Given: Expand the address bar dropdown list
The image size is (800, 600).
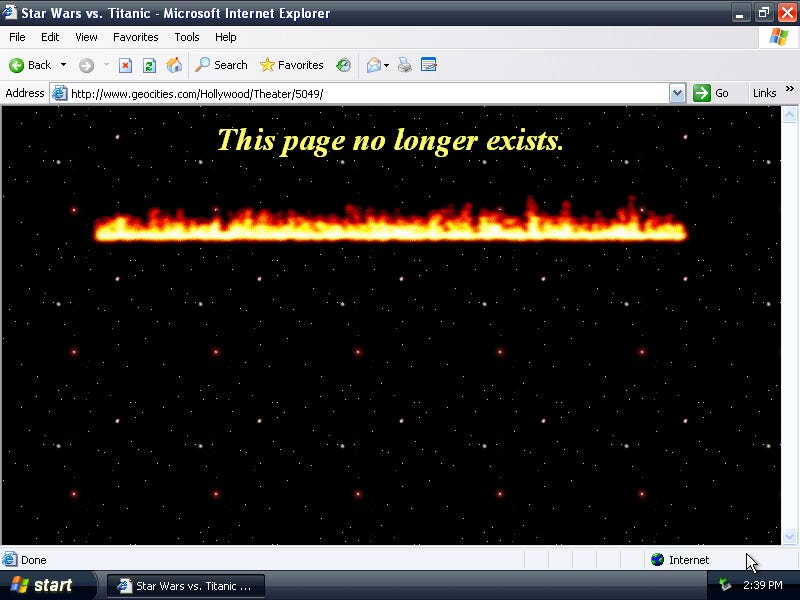Looking at the screenshot, I should tap(677, 94).
